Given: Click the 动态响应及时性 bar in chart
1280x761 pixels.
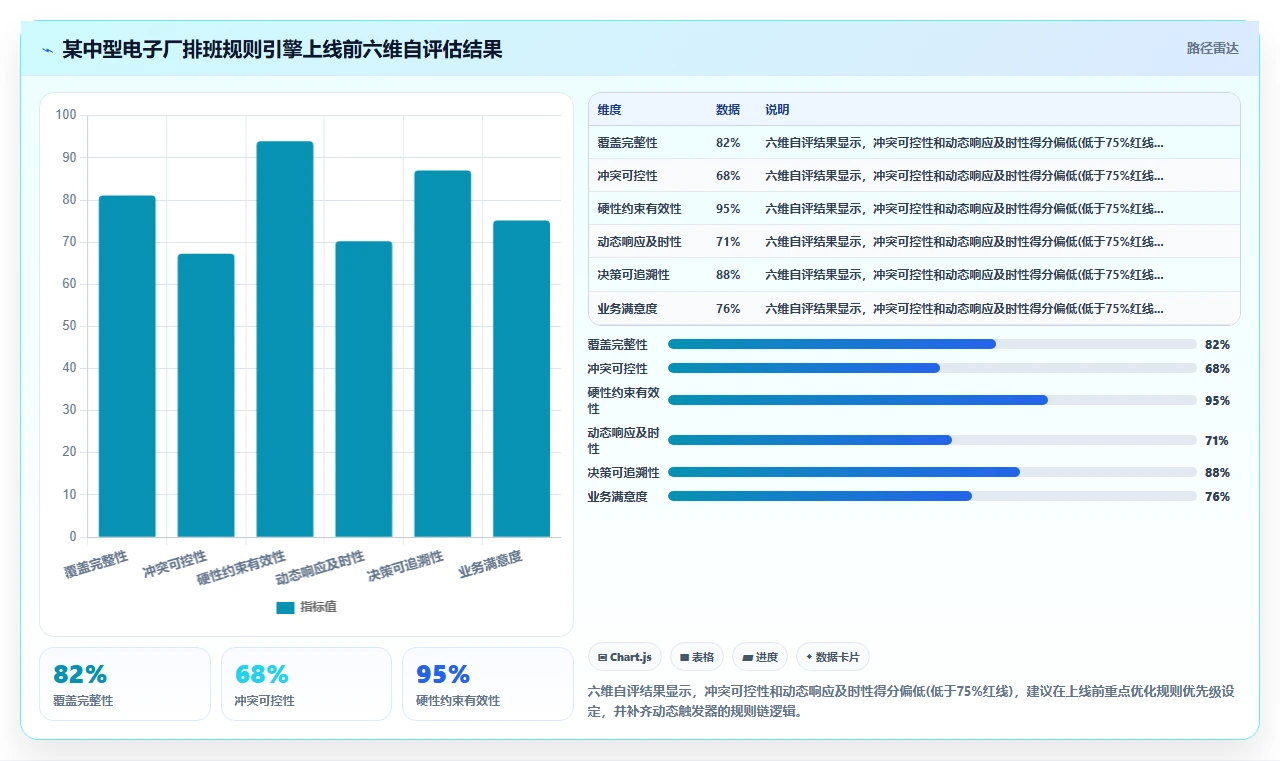Looking at the screenshot, I should [364, 389].
